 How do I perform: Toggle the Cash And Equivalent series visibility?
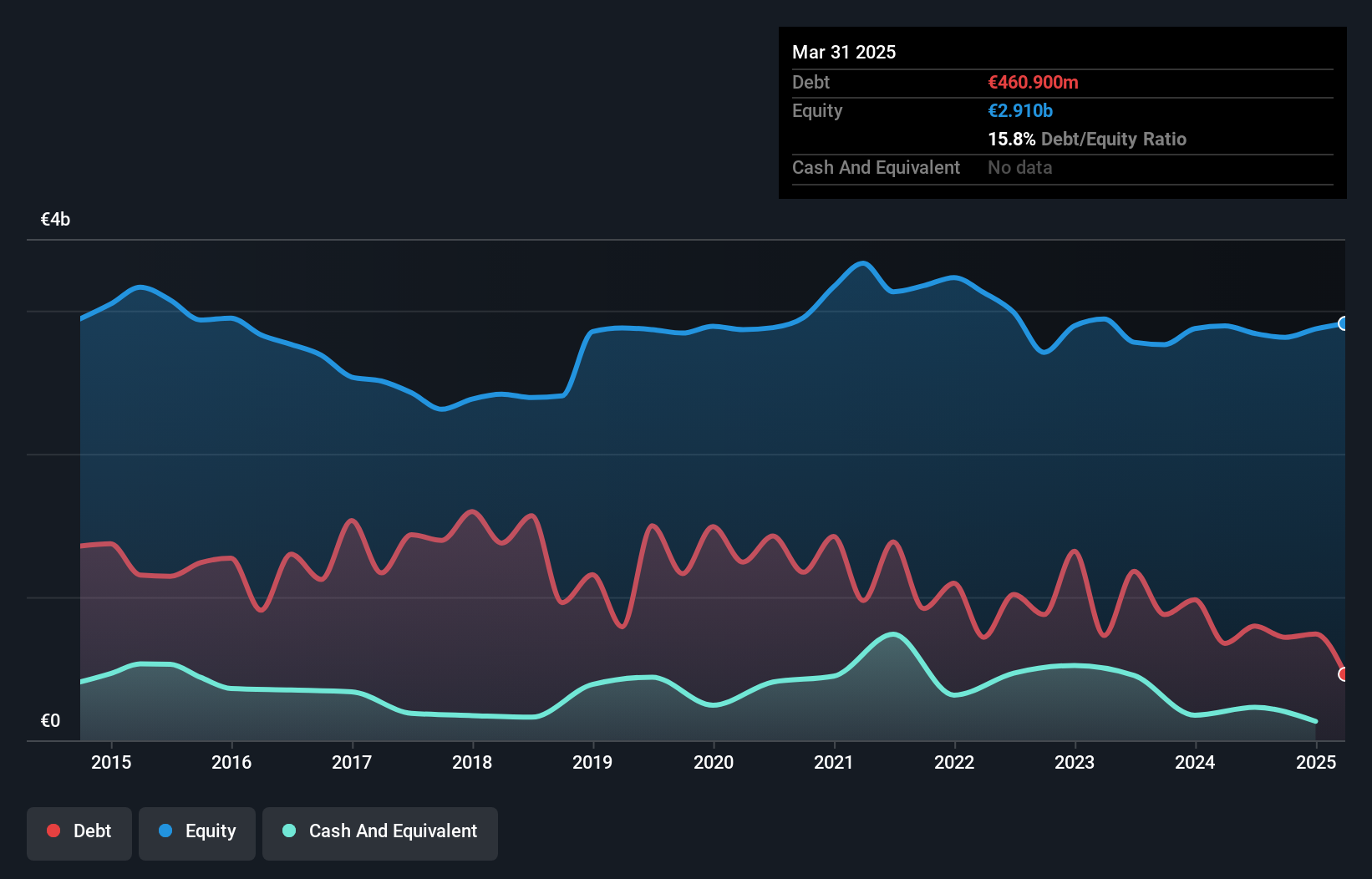(380, 831)
